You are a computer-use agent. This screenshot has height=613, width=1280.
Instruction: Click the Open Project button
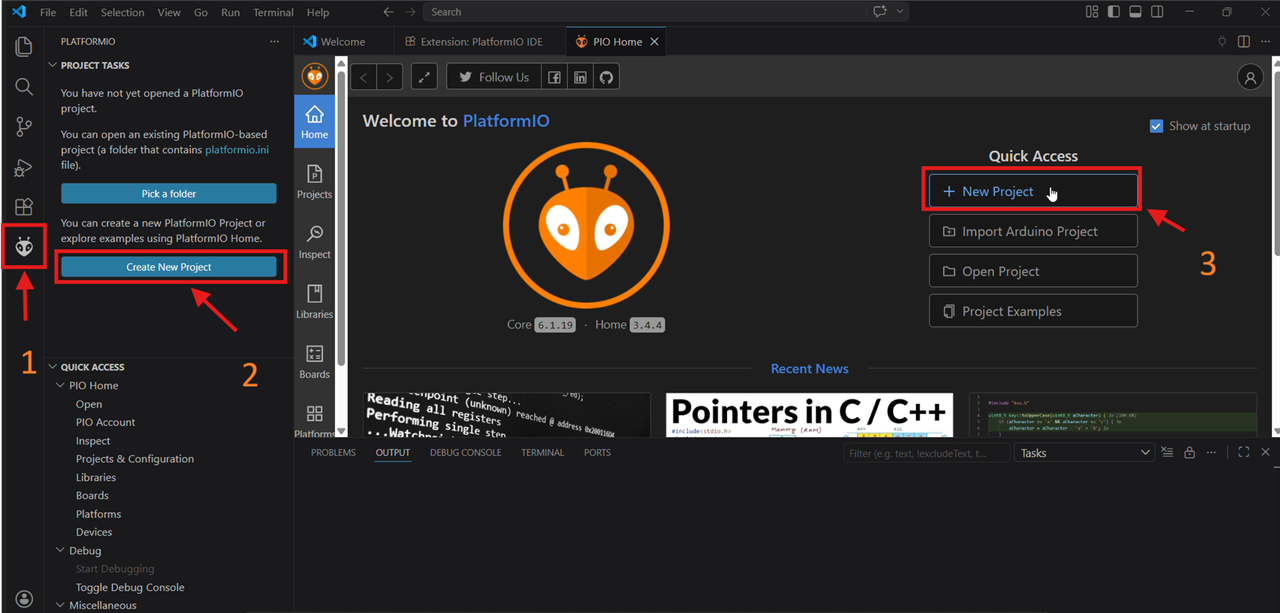pos(1033,271)
